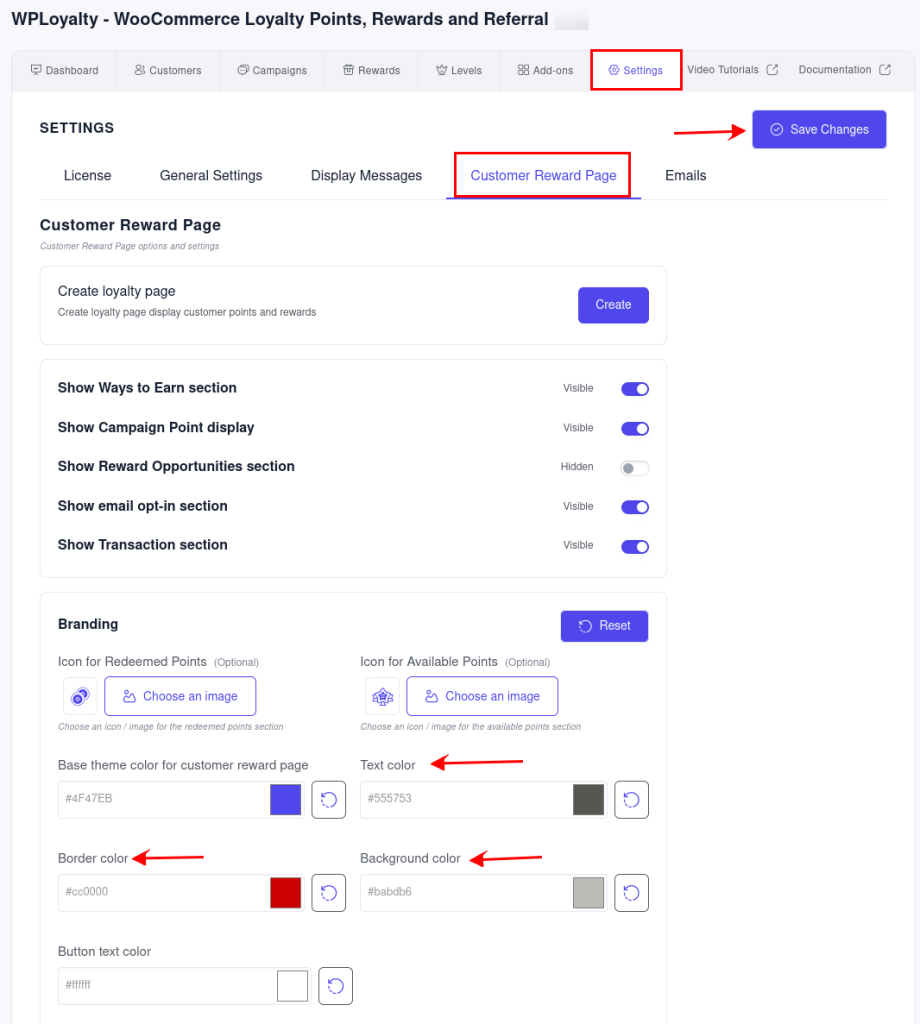
Task: Switch to Campaigns tab
Action: pos(272,71)
